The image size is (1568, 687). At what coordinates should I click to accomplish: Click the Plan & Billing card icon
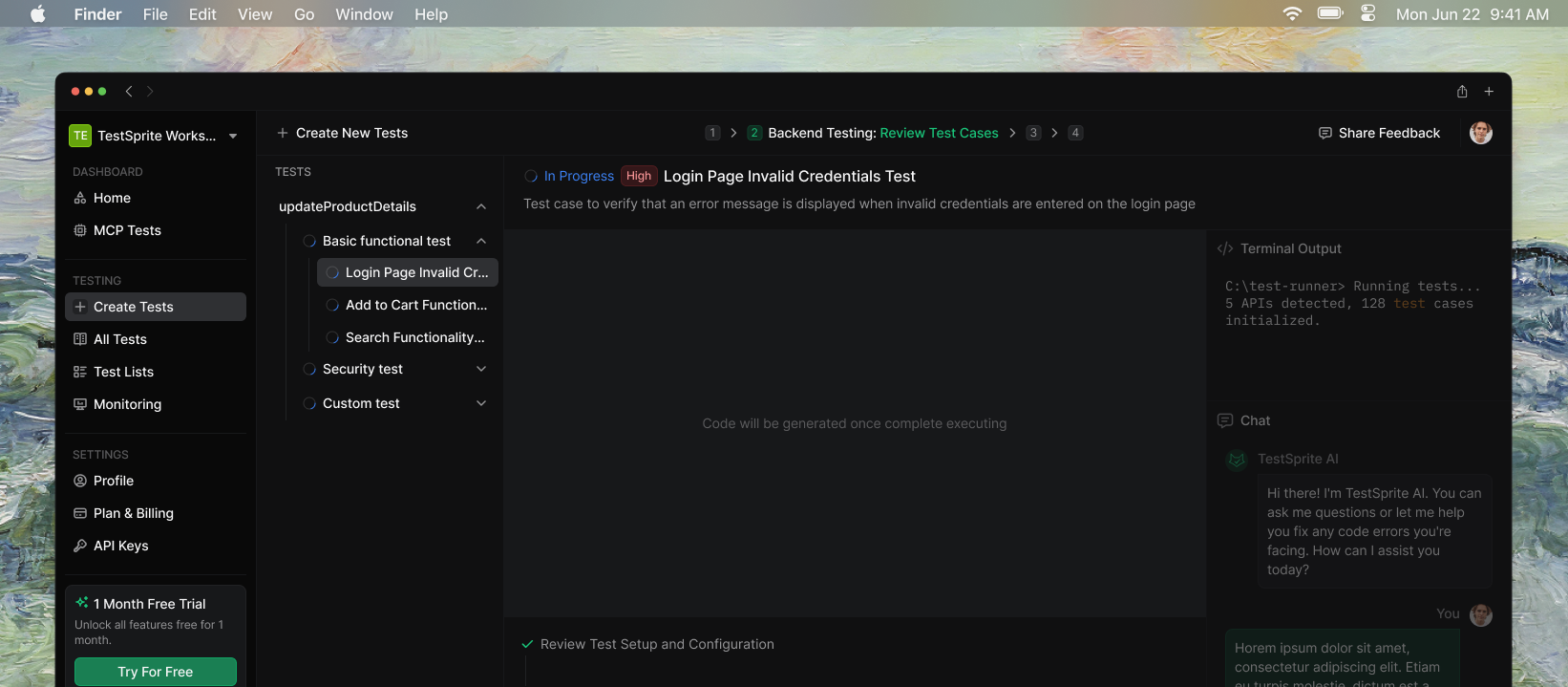[80, 513]
